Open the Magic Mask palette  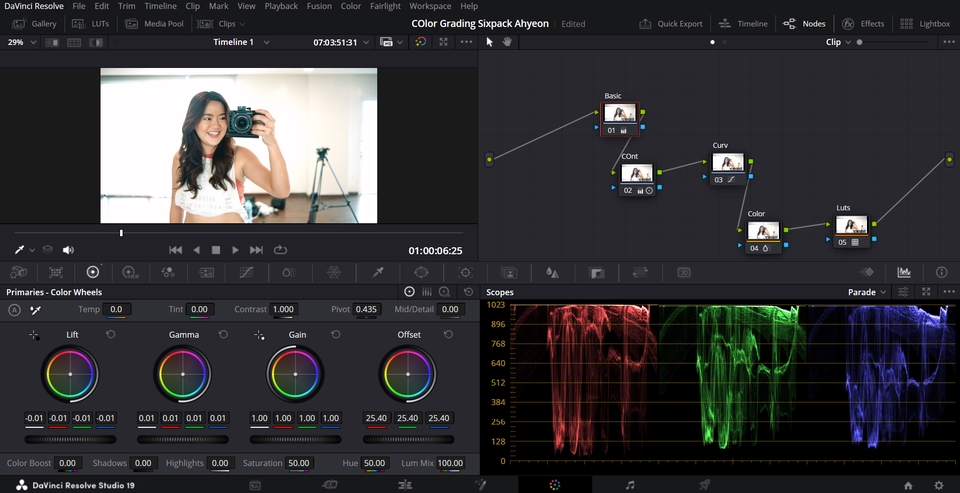coord(509,273)
